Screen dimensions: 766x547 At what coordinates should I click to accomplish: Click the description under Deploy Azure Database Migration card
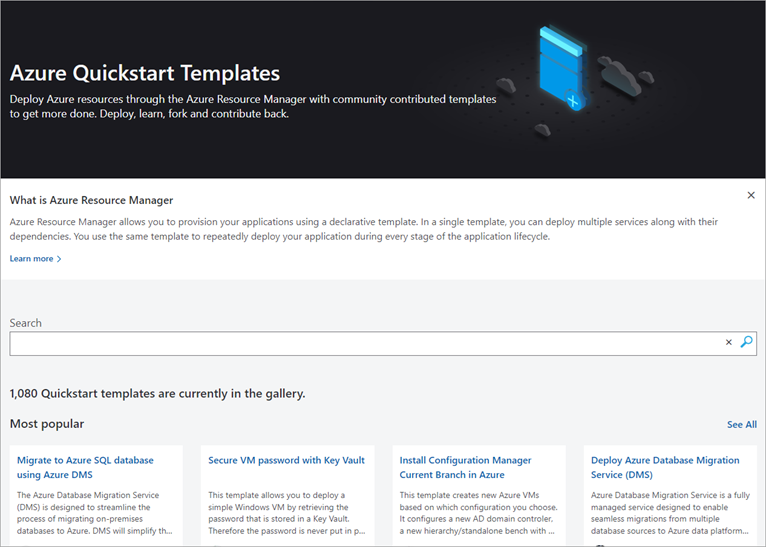tap(670, 513)
